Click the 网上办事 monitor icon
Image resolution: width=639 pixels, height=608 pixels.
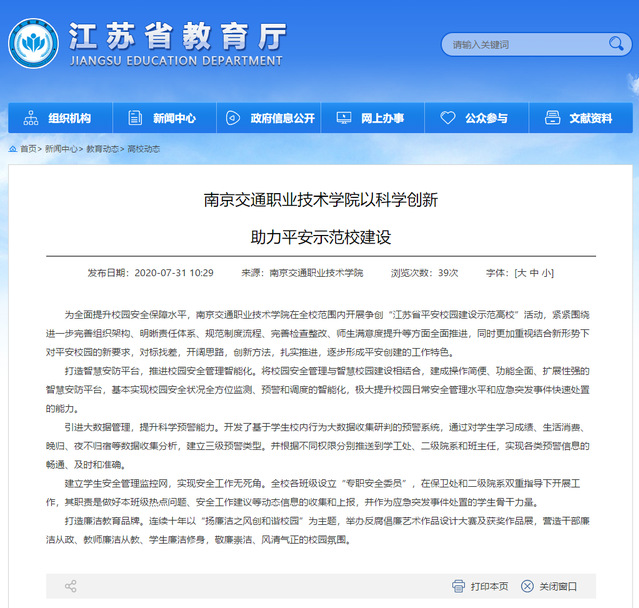tap(344, 118)
